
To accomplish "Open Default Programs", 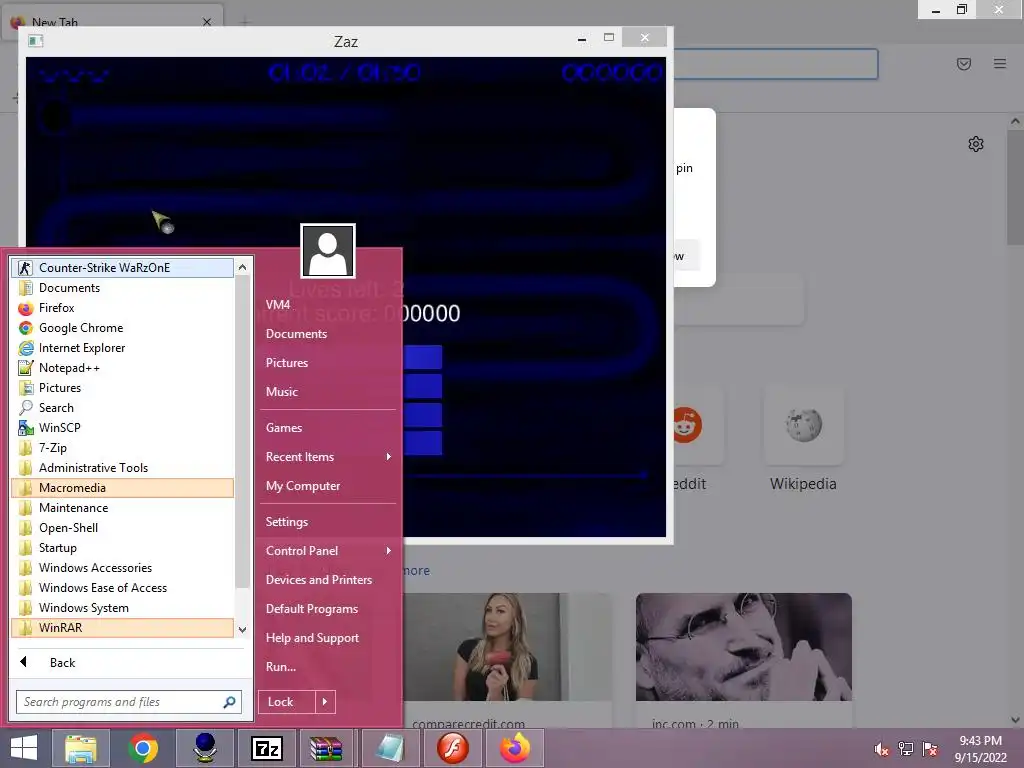I will [x=328, y=609].
